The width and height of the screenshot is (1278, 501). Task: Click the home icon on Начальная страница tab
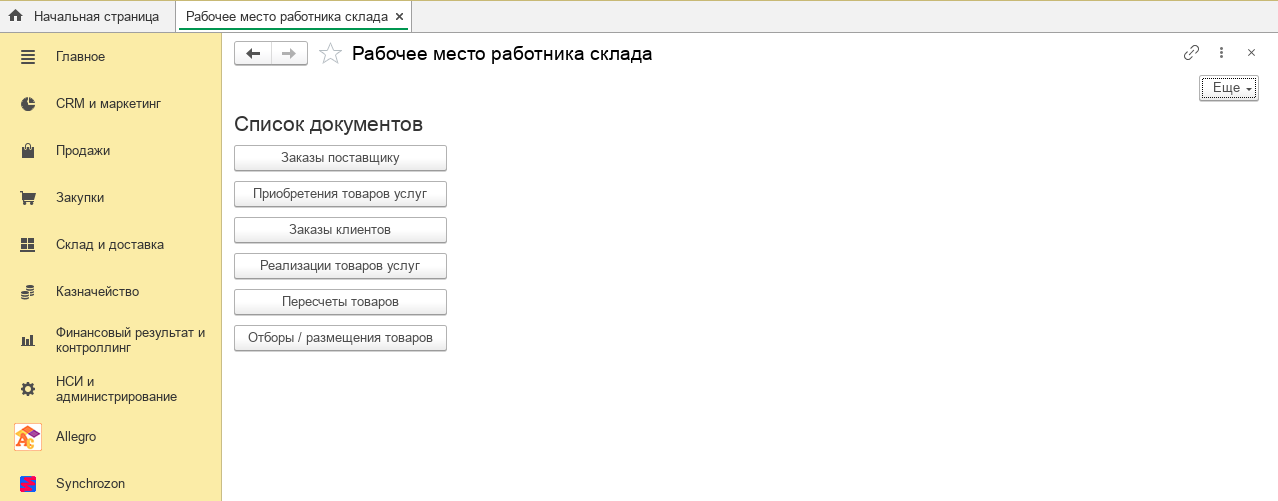16,16
